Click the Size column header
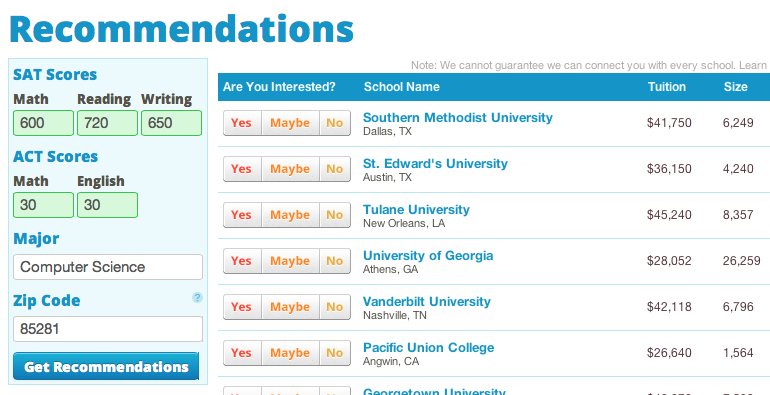The width and height of the screenshot is (770, 395). pos(736,87)
